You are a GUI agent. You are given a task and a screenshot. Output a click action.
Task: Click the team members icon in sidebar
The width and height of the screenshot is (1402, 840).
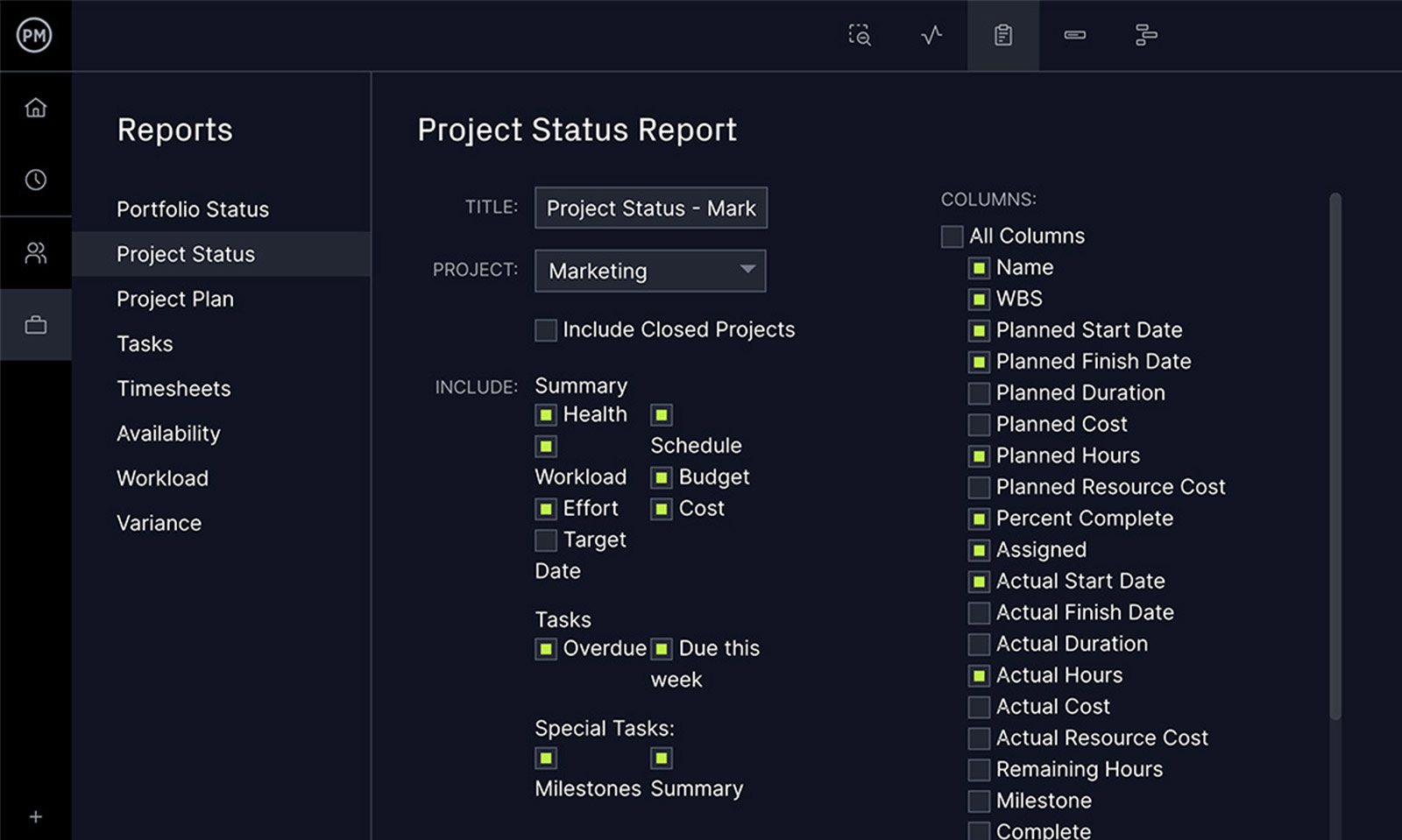pos(35,253)
